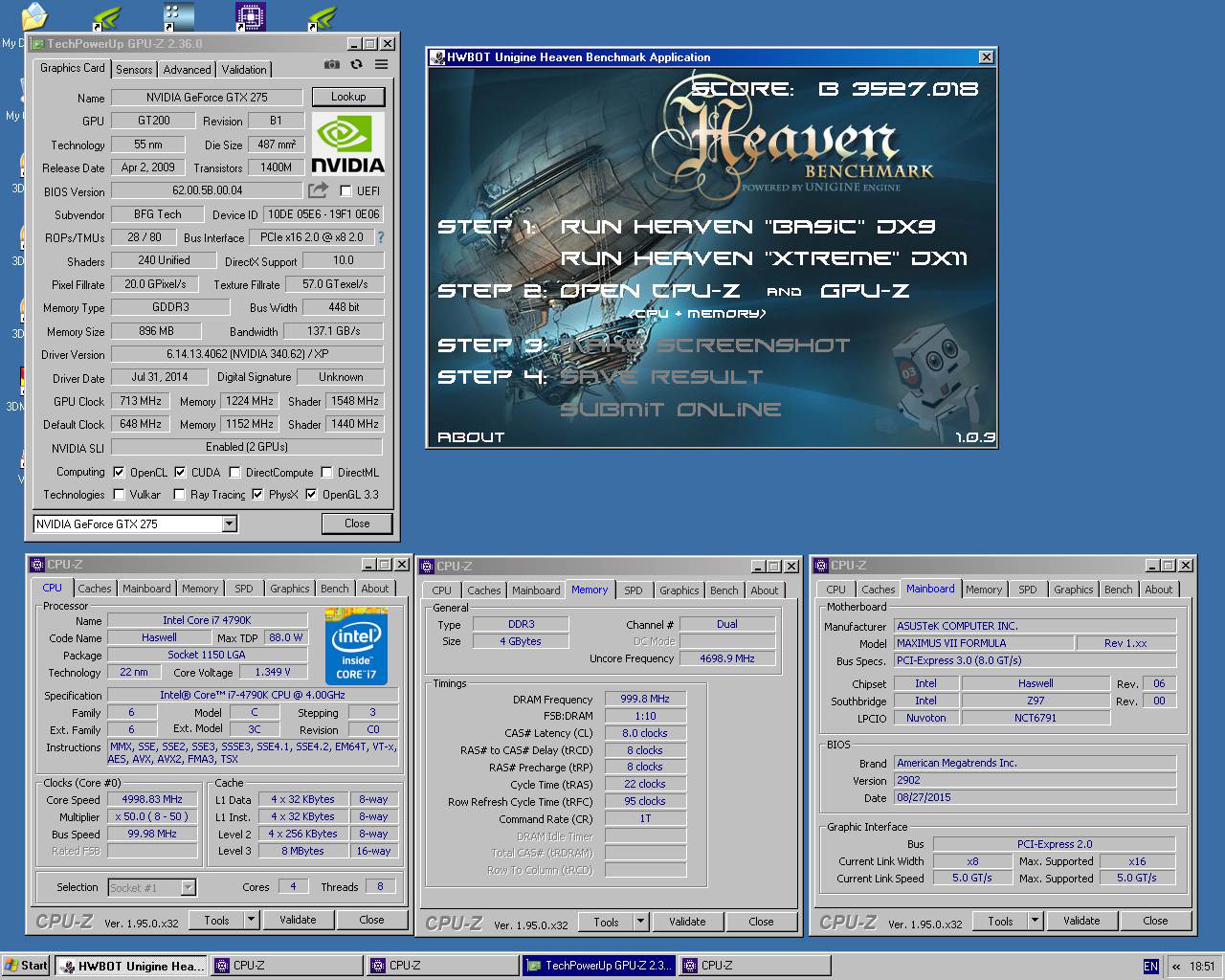Click the EN language indicator in tray

(x=1150, y=967)
